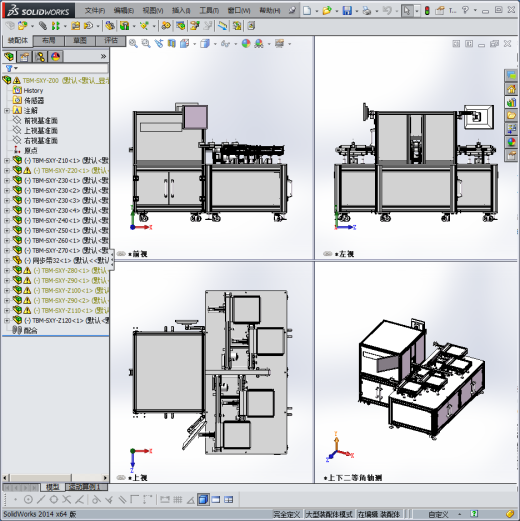Click the Zoom to Area icon

pyautogui.click(x=146, y=43)
